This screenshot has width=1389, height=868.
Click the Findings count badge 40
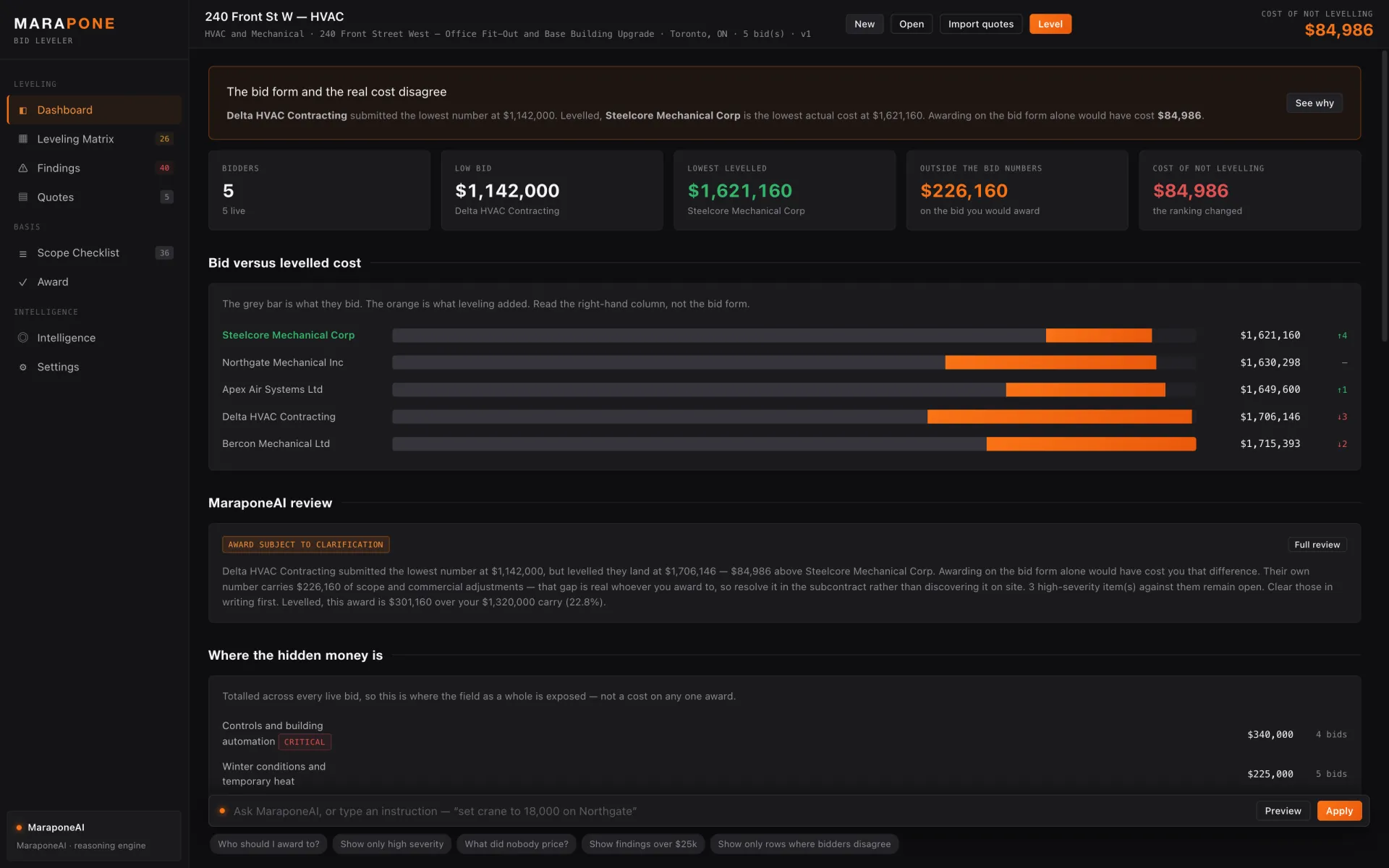(x=164, y=168)
